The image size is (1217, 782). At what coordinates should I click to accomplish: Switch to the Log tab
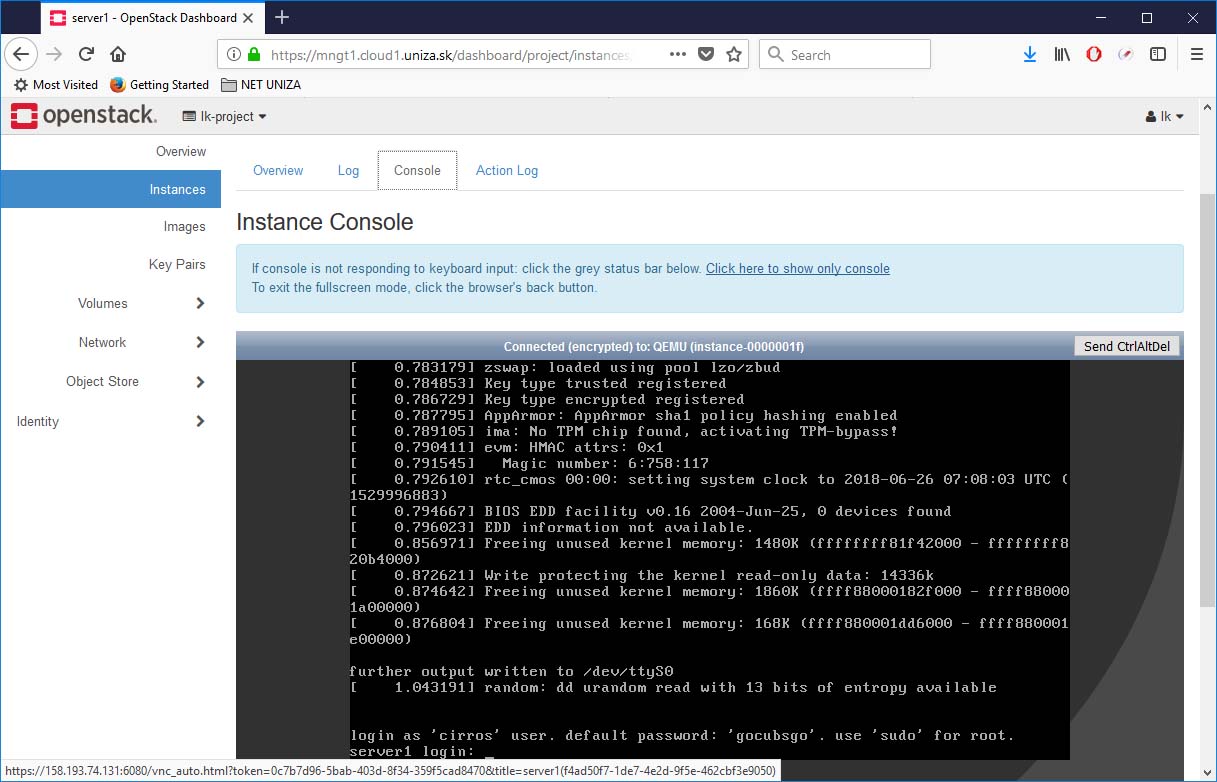coord(348,171)
